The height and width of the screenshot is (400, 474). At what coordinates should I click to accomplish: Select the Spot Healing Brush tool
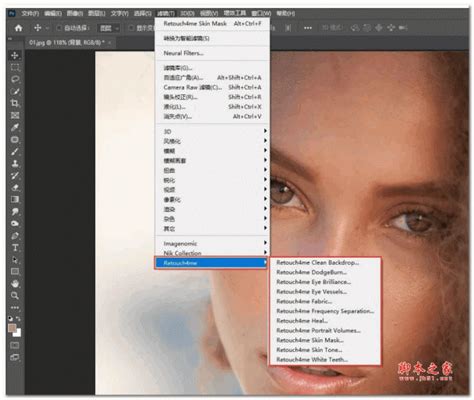(x=15, y=139)
